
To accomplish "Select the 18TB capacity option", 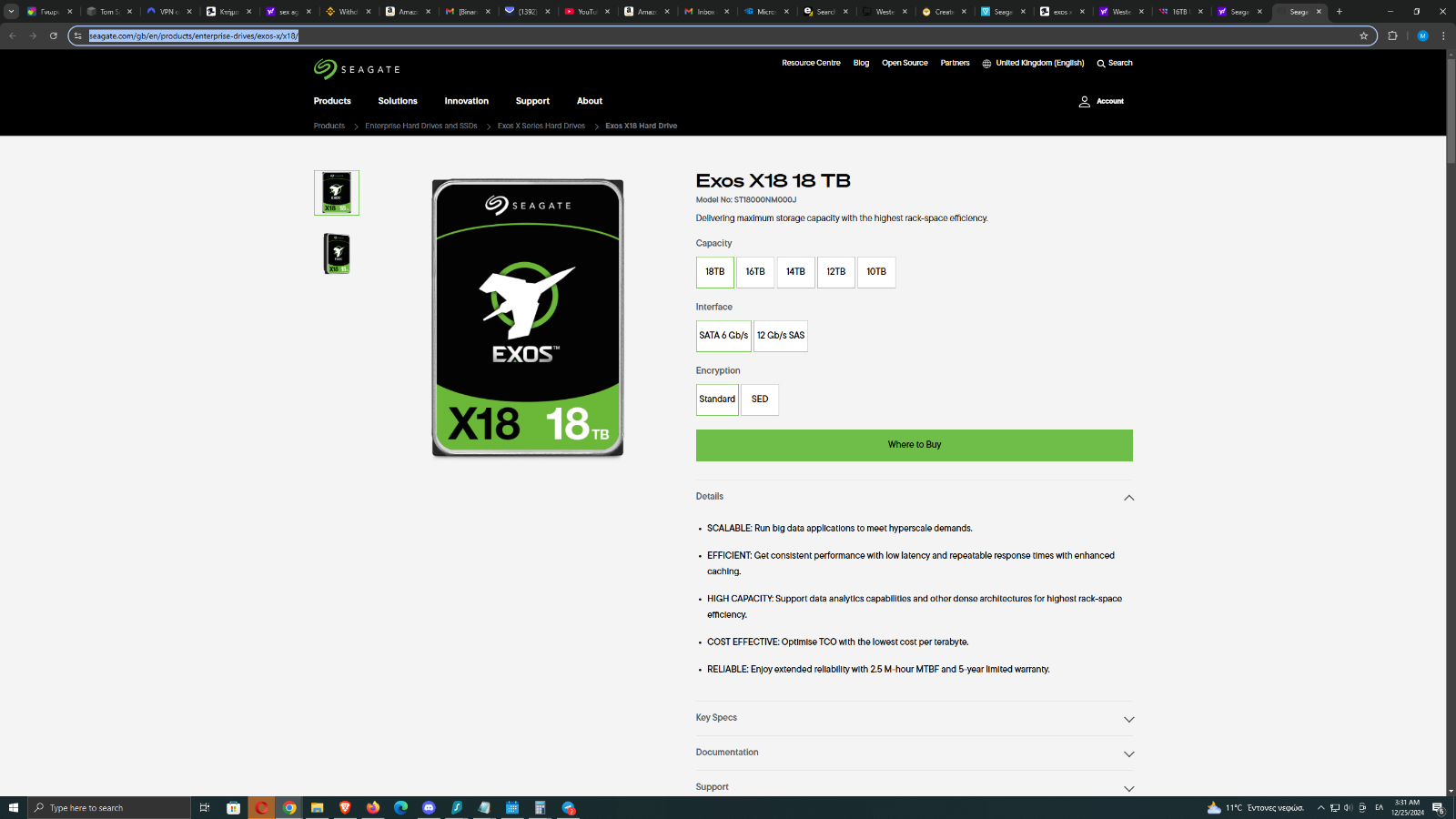I will (x=715, y=272).
